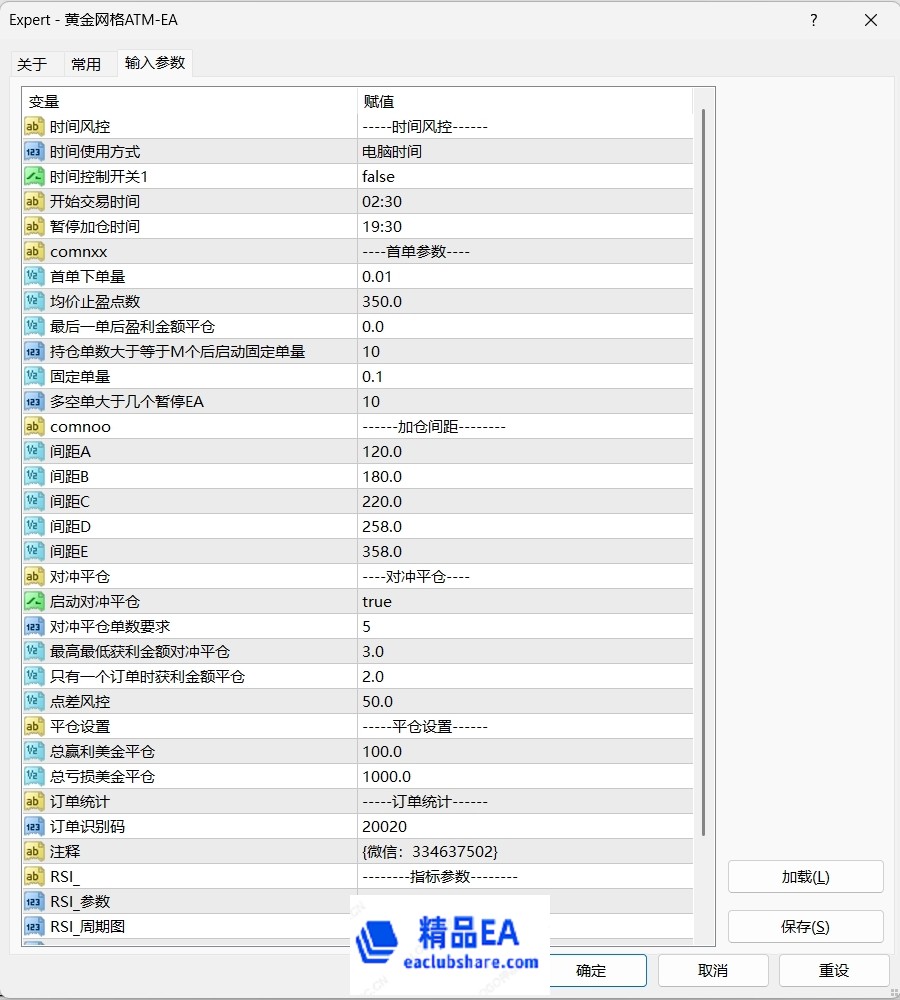
Task: Click the 123 integer icon beside 时间使用方式
Action: point(33,151)
